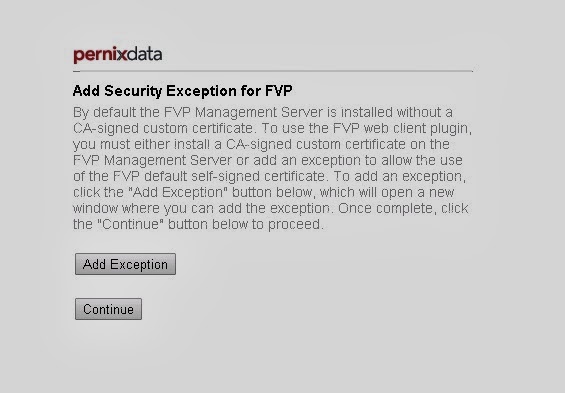Viewport: 565px width, 393px height.
Task: Click the line starting "window where you can add"
Action: (271, 208)
